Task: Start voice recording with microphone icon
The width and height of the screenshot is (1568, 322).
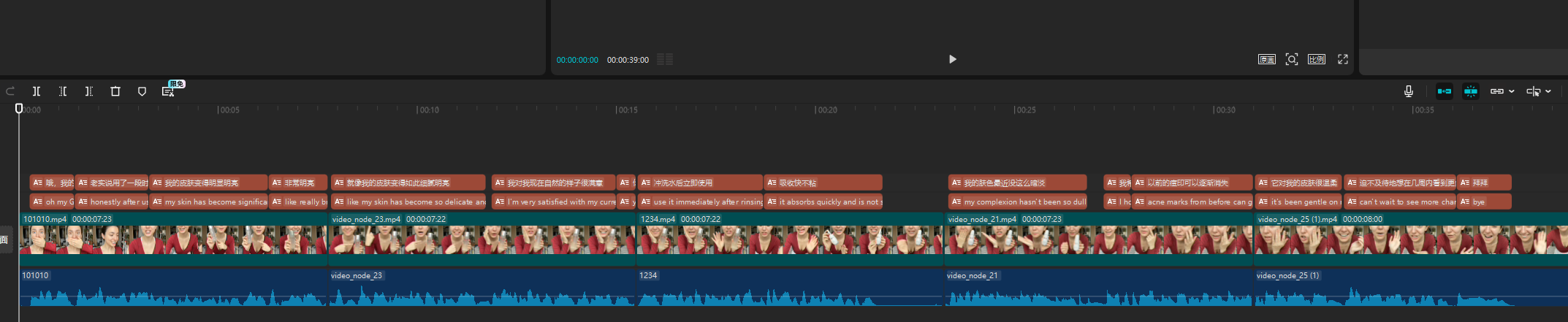Action: 1408,91
